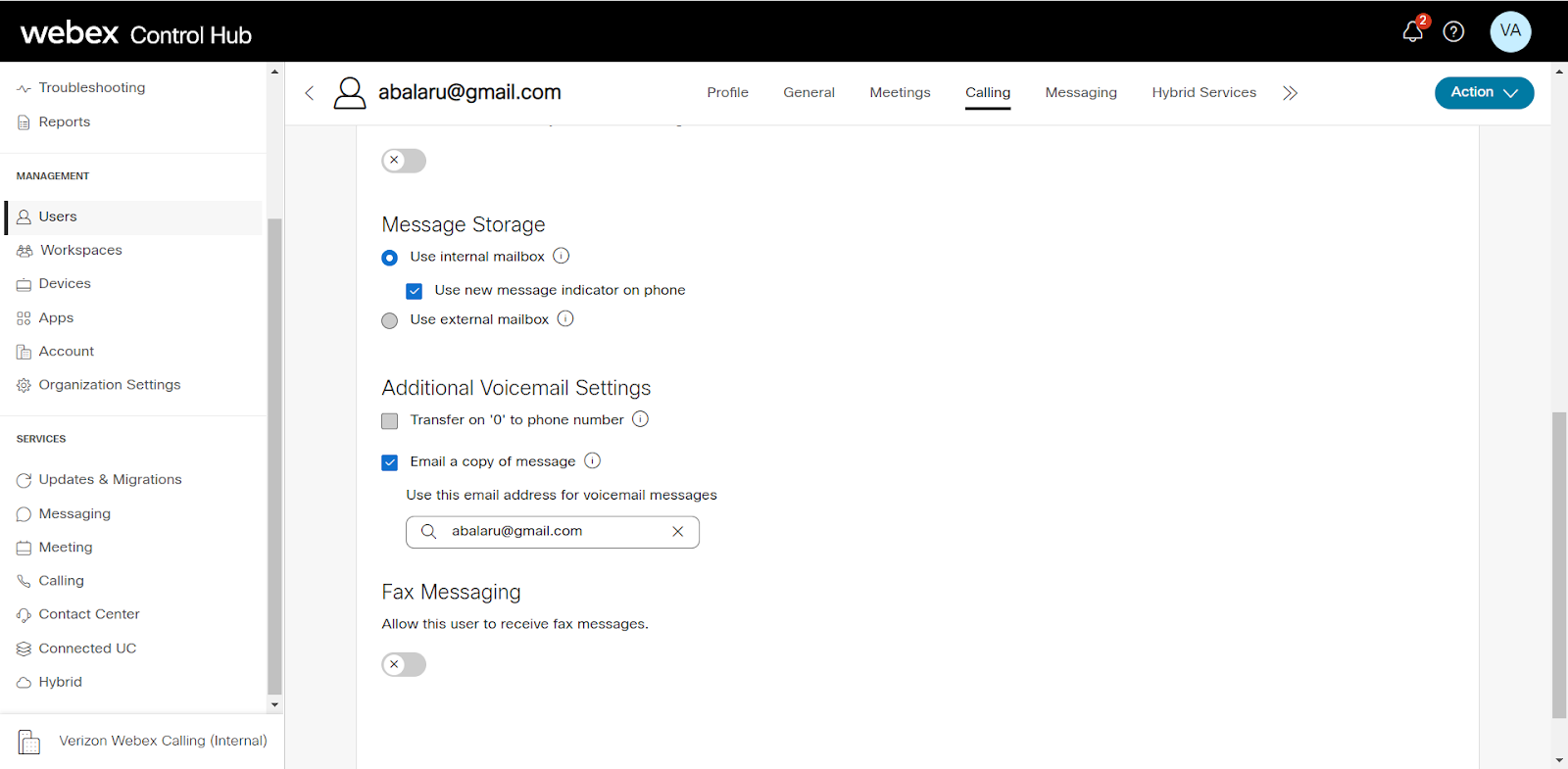
Task: Click the Updates & Migrations icon
Action: pos(24,480)
